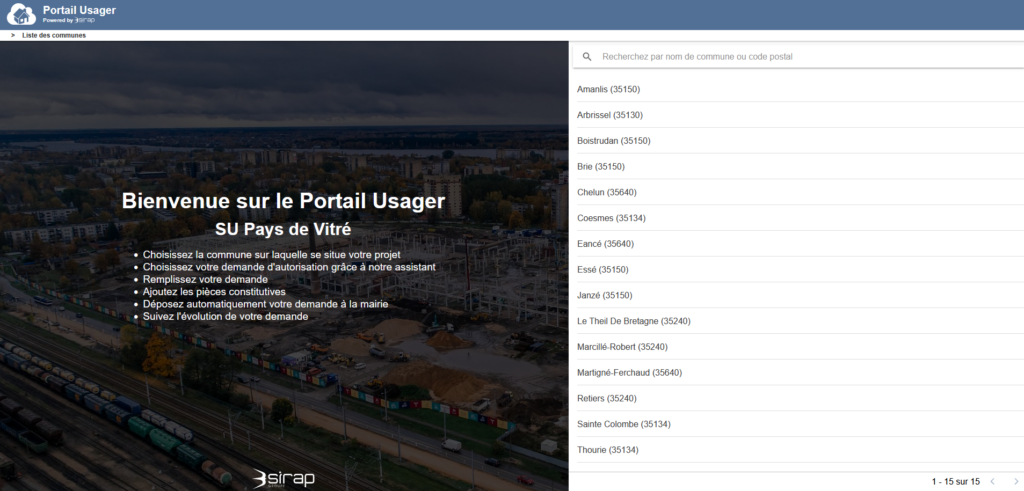This screenshot has height=491, width=1024.
Task: Pick Thourie (35134) commune
Action: coord(608,450)
